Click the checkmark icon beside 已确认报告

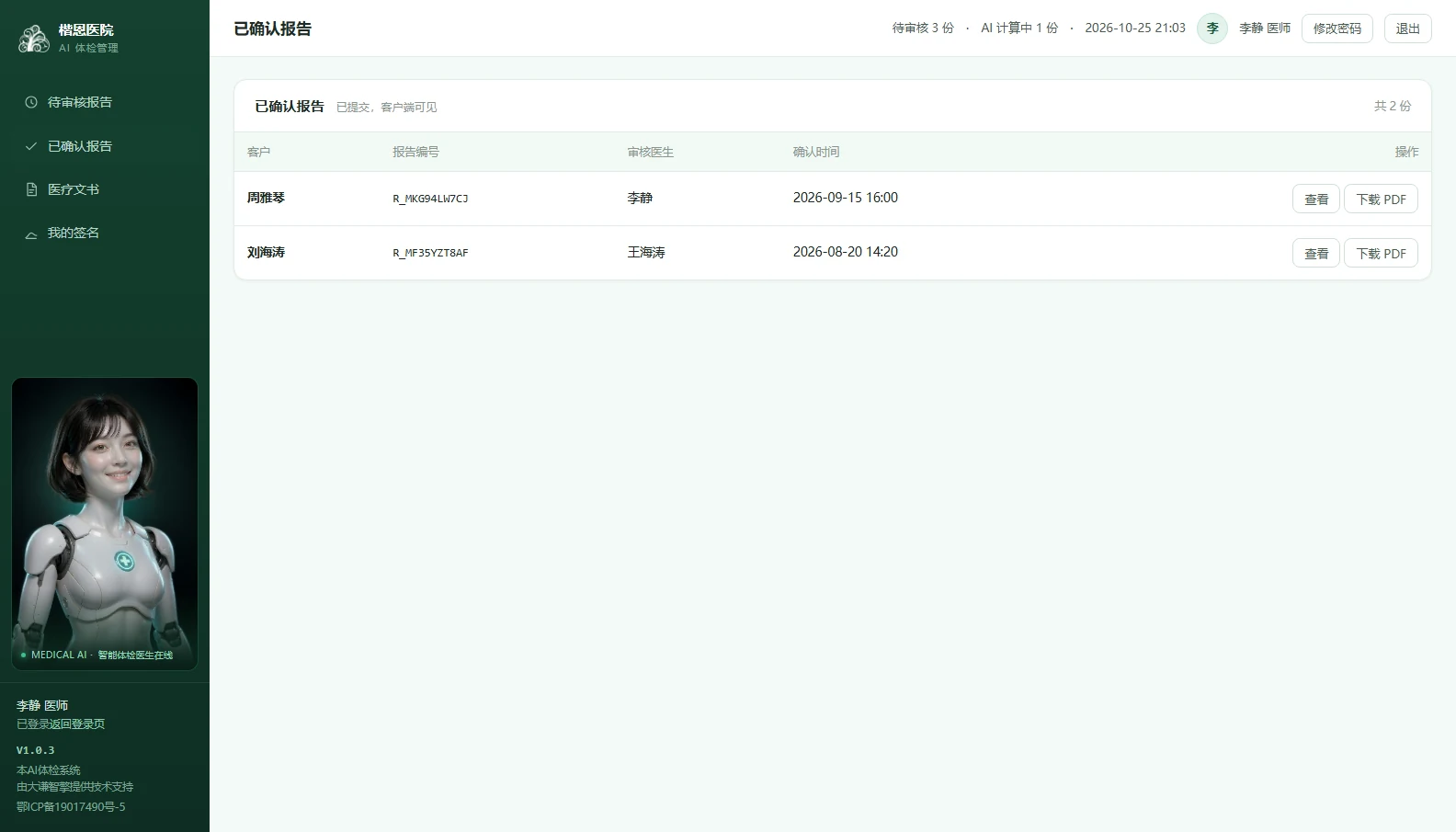pyautogui.click(x=31, y=146)
